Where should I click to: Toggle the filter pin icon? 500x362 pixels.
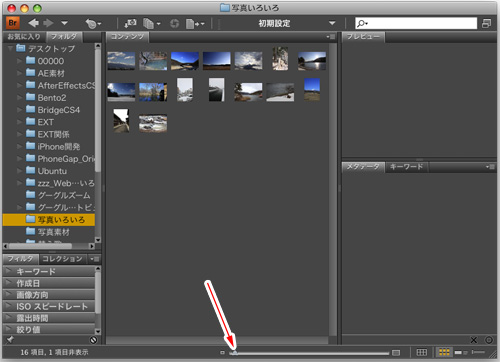[10, 340]
